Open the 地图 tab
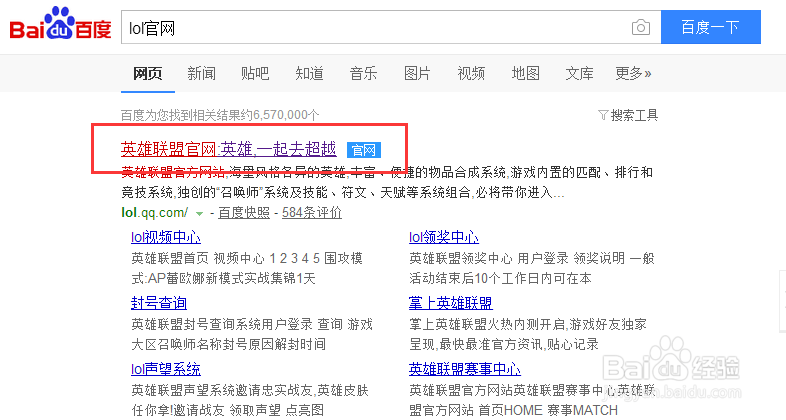 click(525, 74)
